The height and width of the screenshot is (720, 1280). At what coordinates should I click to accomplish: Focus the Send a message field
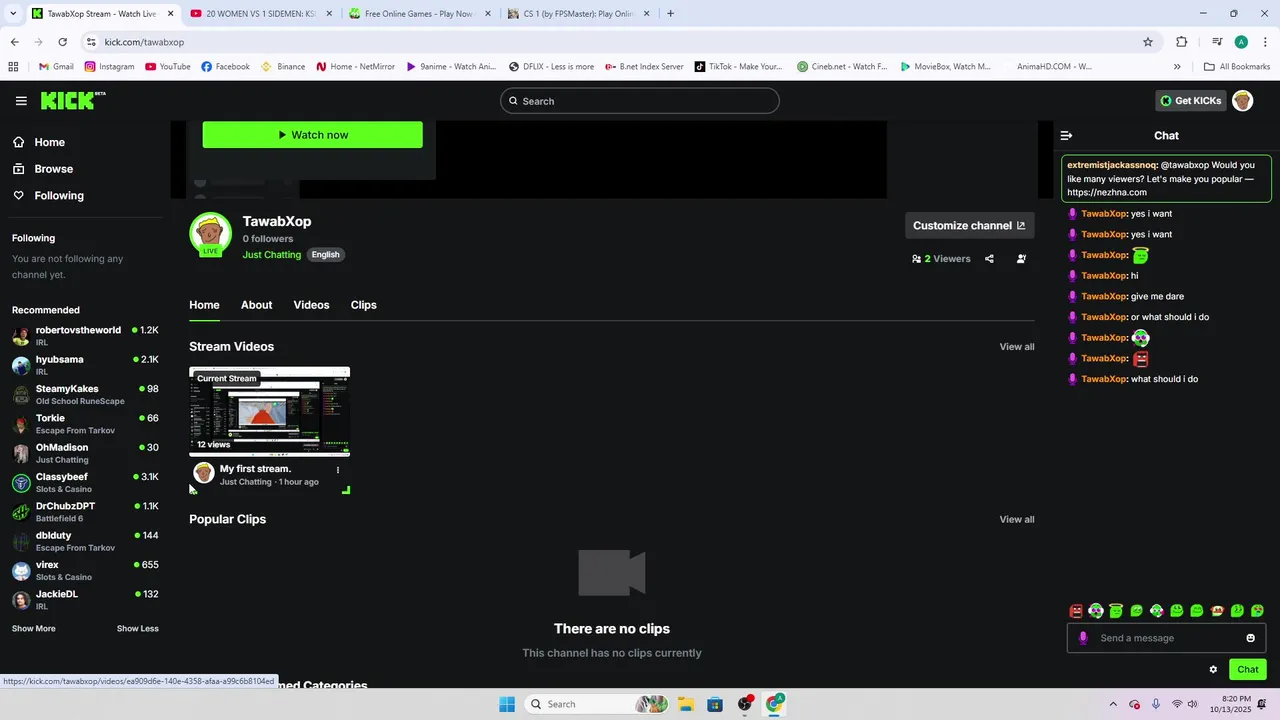(1166, 638)
